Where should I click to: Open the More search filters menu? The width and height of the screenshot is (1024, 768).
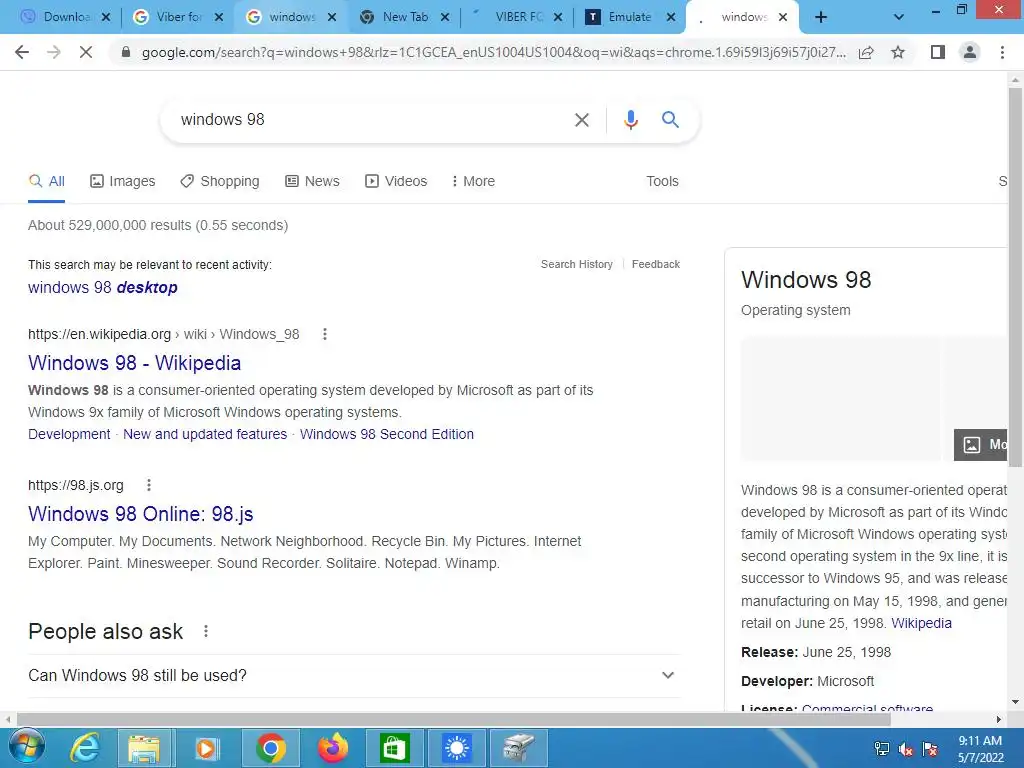[473, 181]
